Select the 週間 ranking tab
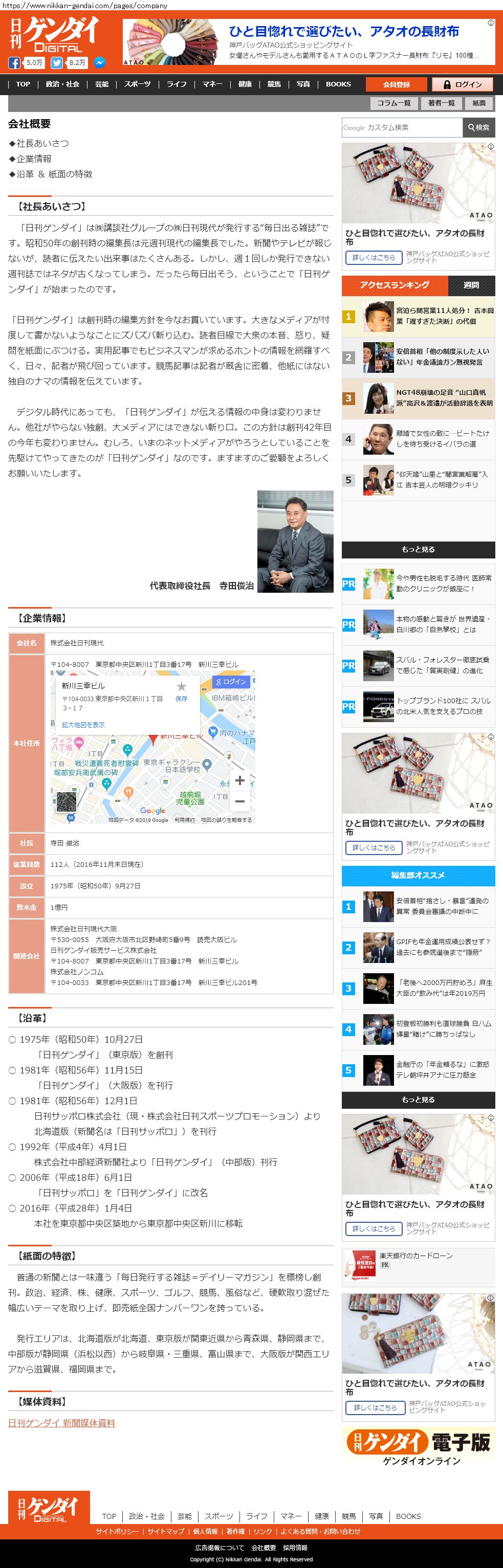Viewport: 503px width, 1568px height. pyautogui.click(x=471, y=285)
